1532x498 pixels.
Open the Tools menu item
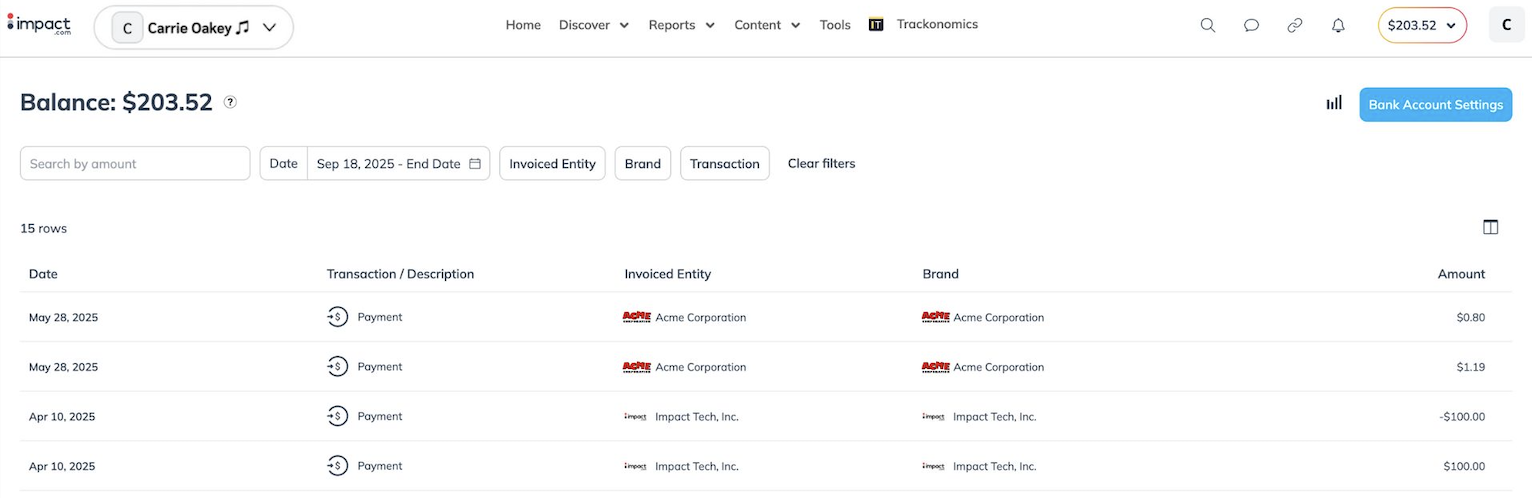[835, 25]
